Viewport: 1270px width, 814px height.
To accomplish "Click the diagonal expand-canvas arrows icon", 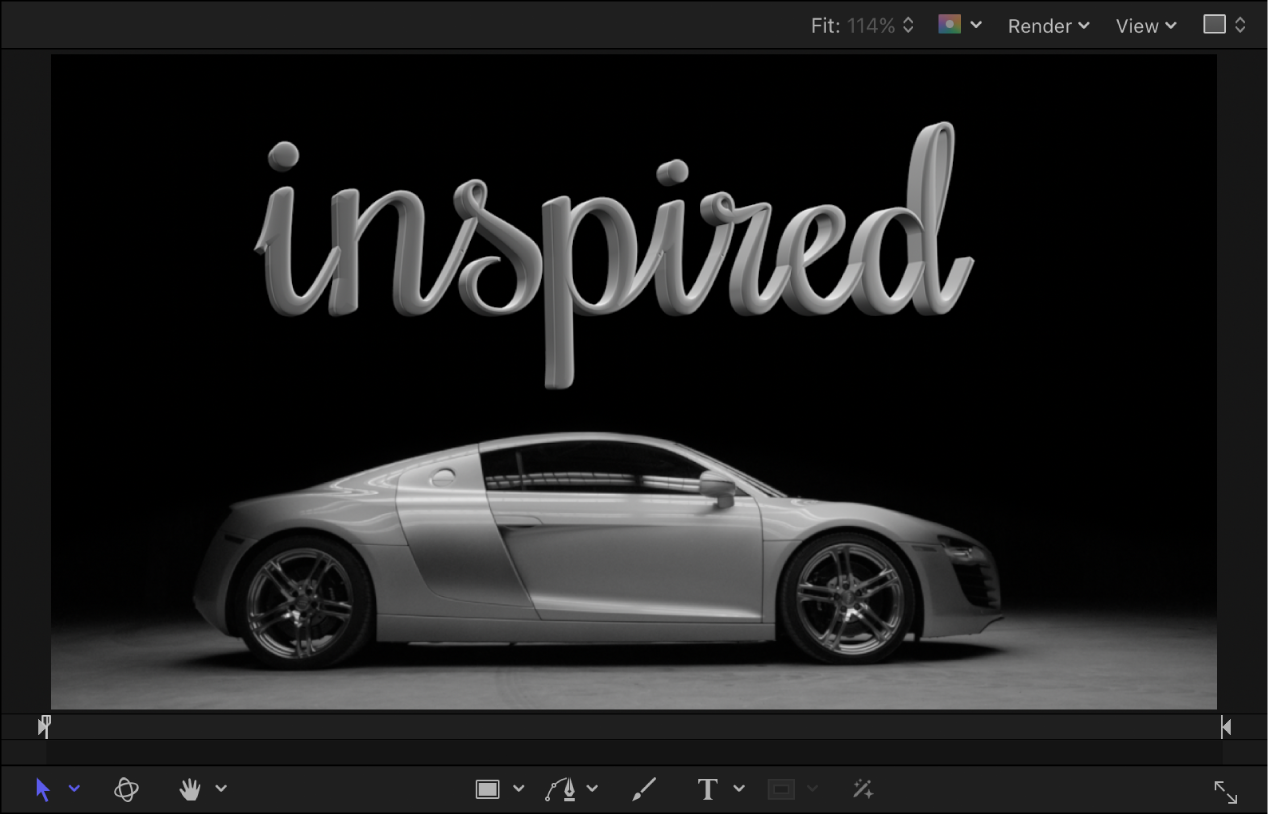I will 1227,792.
